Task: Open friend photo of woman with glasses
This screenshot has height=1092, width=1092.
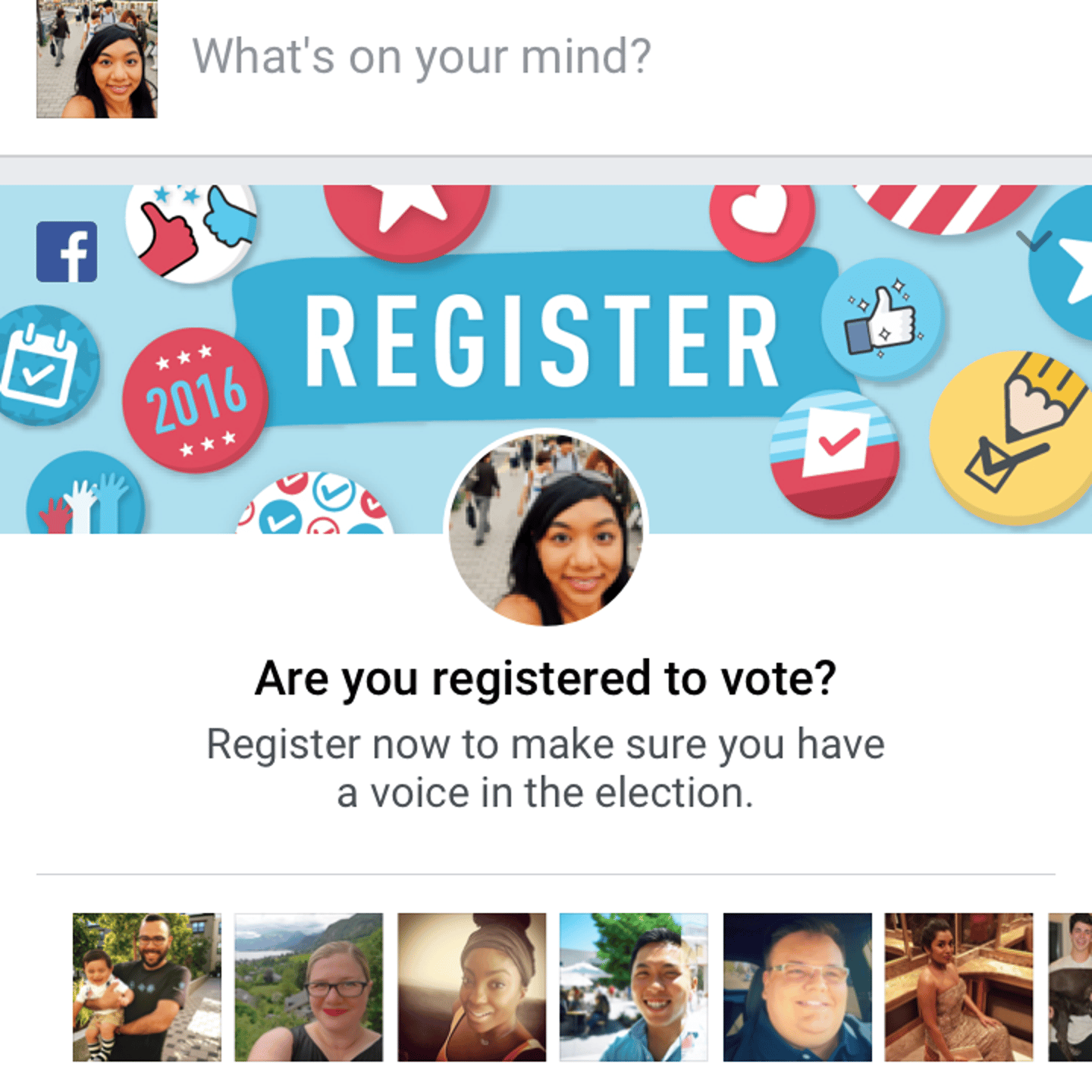Action: 309,987
